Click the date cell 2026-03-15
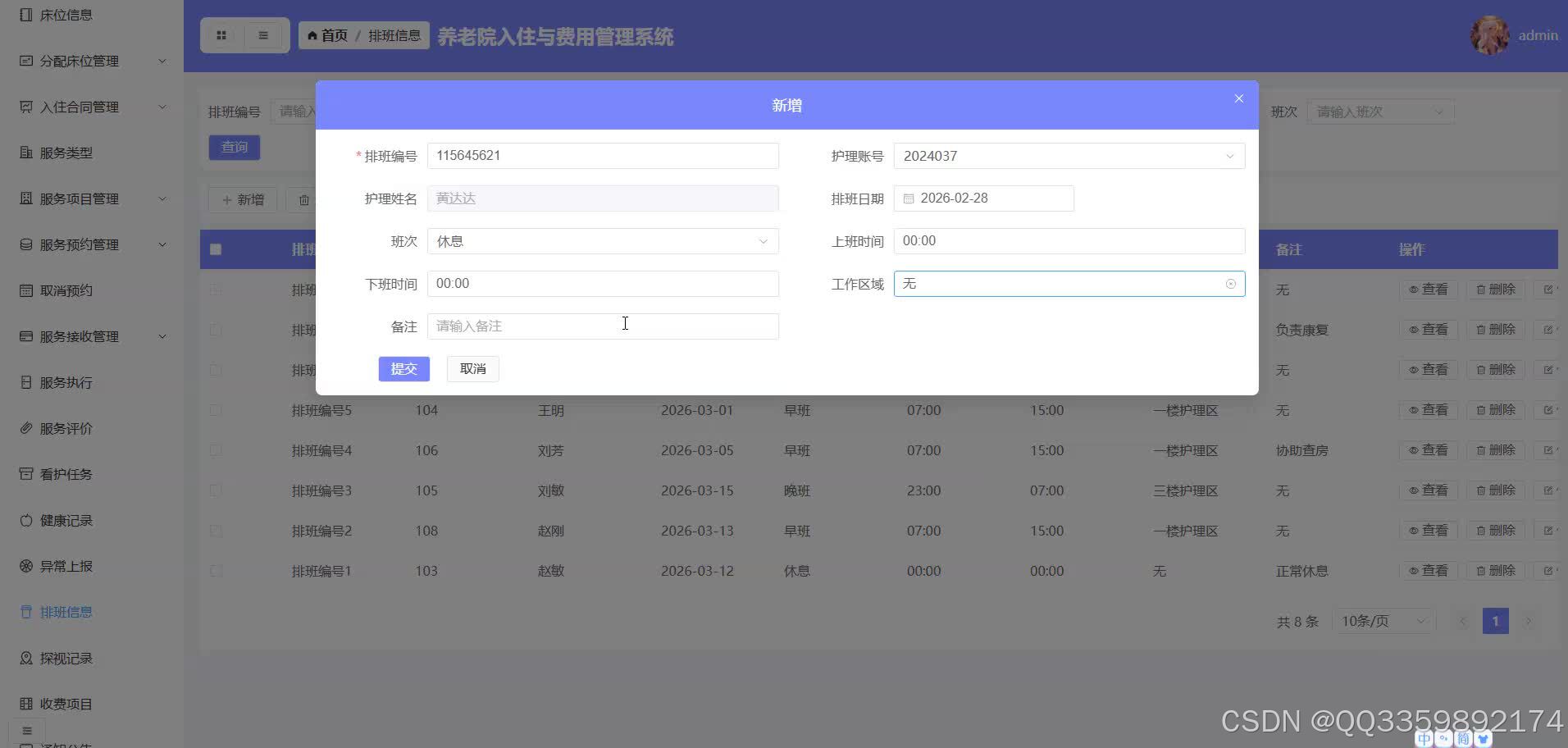This screenshot has width=1568, height=748. (x=697, y=490)
